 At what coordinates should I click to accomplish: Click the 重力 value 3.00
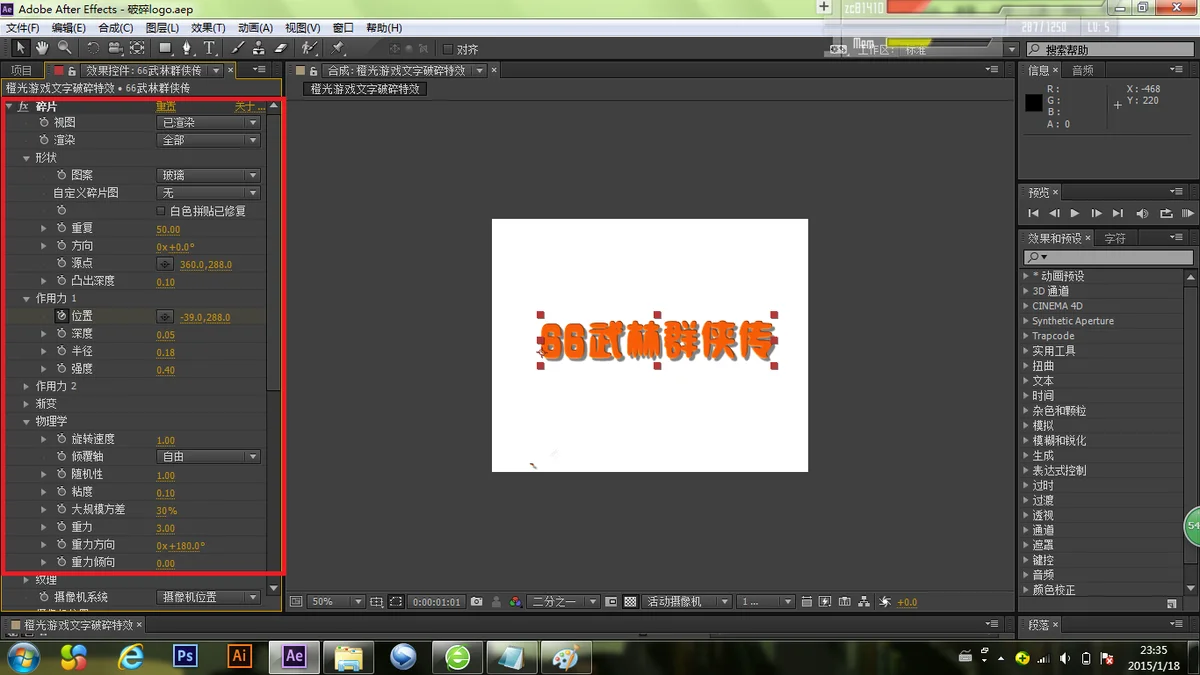[x=166, y=528]
